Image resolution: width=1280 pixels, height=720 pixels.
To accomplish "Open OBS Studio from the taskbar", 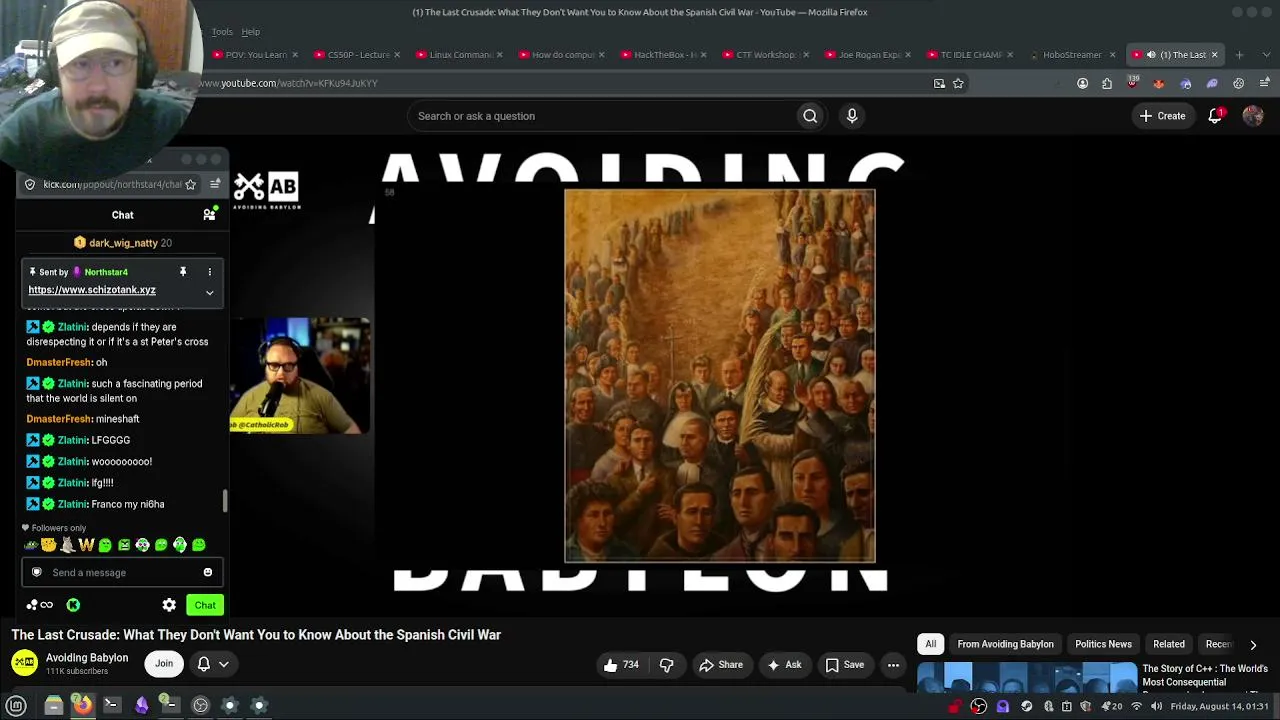I will tap(200, 705).
